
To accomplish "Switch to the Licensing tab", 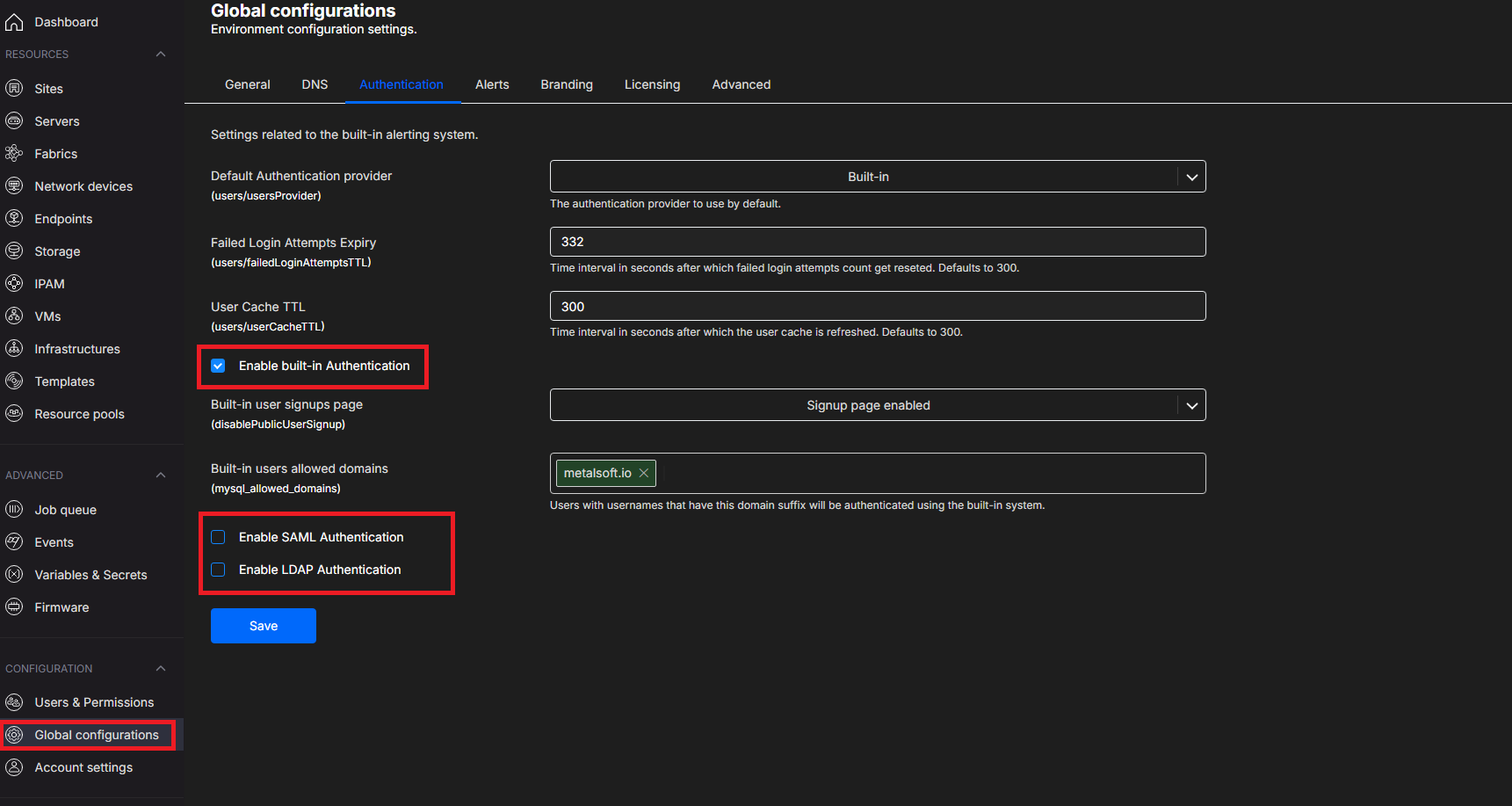I will [652, 84].
